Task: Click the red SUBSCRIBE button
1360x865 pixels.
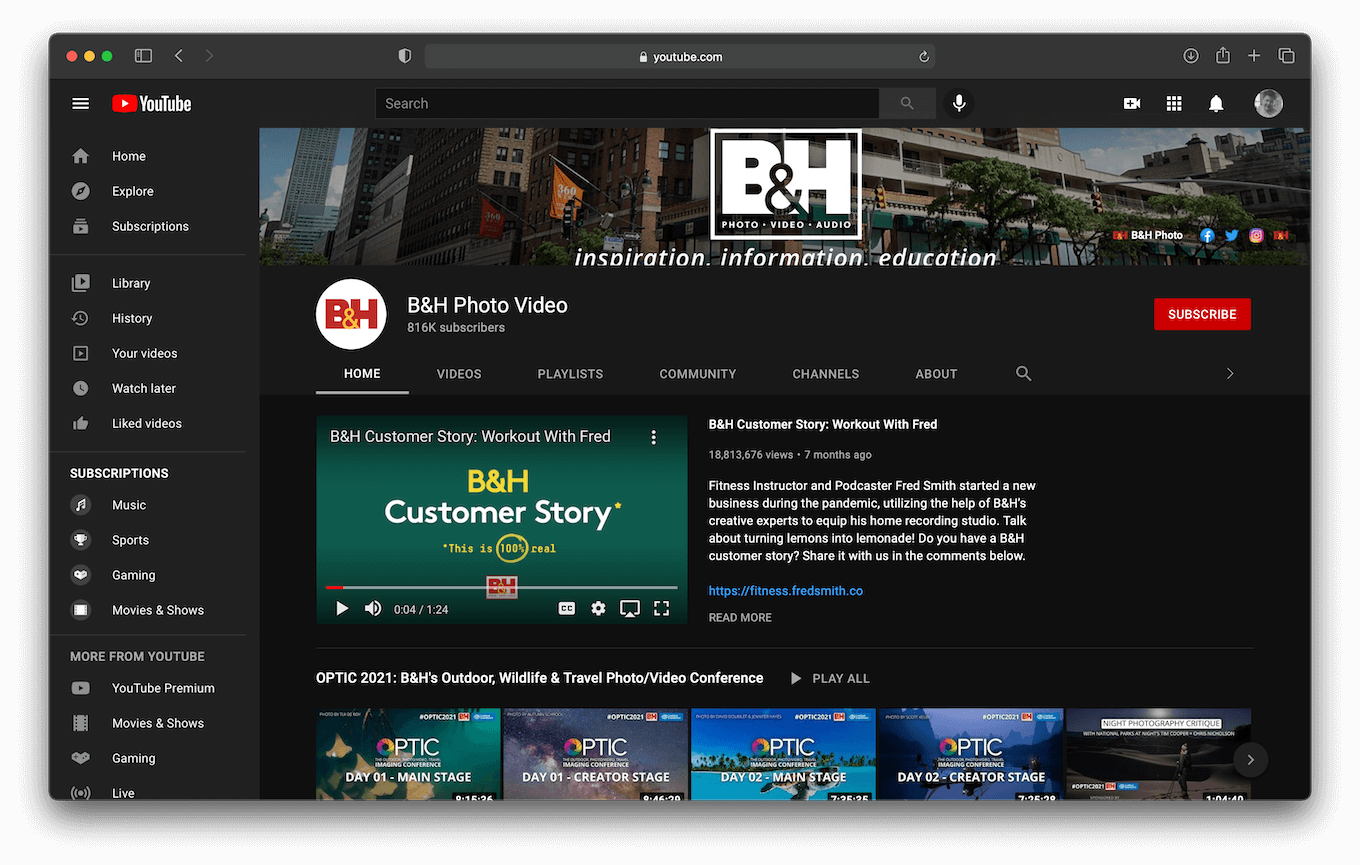Action: pos(1202,314)
